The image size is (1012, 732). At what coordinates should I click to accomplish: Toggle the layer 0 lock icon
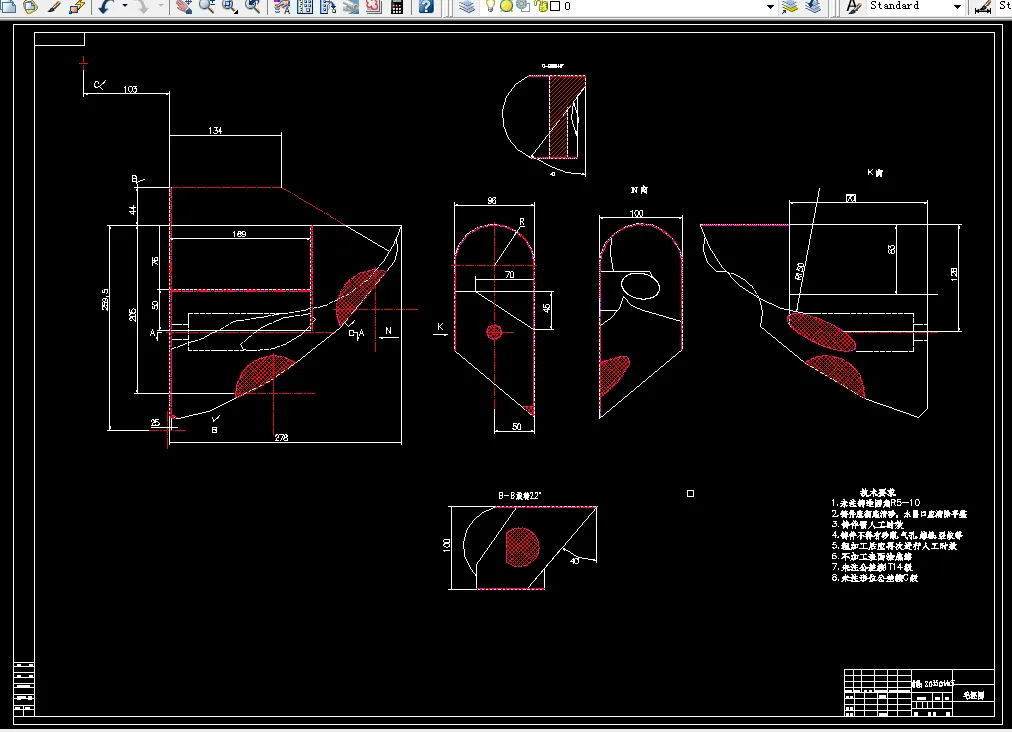tap(541, 6)
